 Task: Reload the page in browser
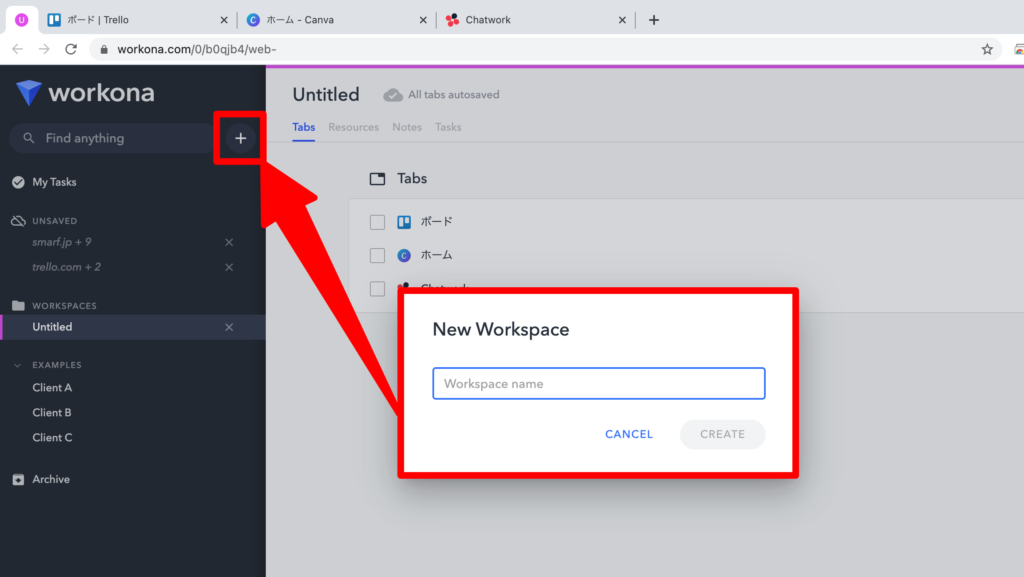point(71,49)
